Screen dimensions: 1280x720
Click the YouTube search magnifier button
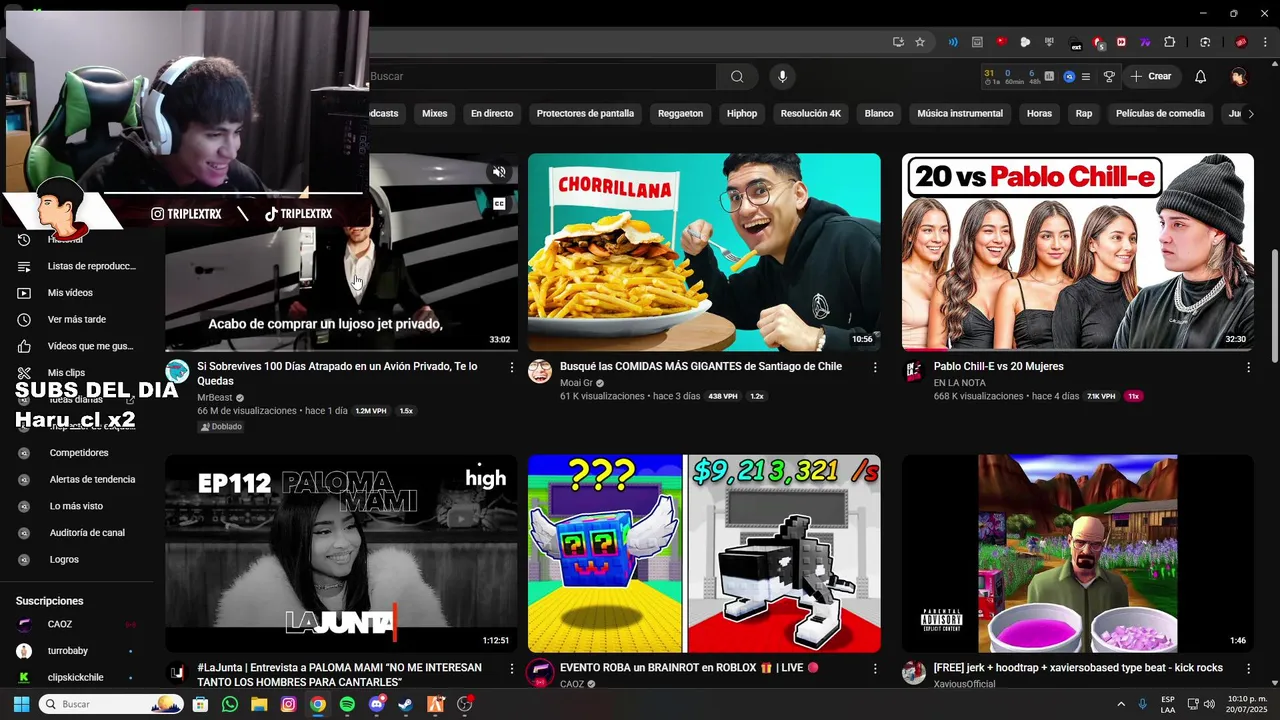737,77
